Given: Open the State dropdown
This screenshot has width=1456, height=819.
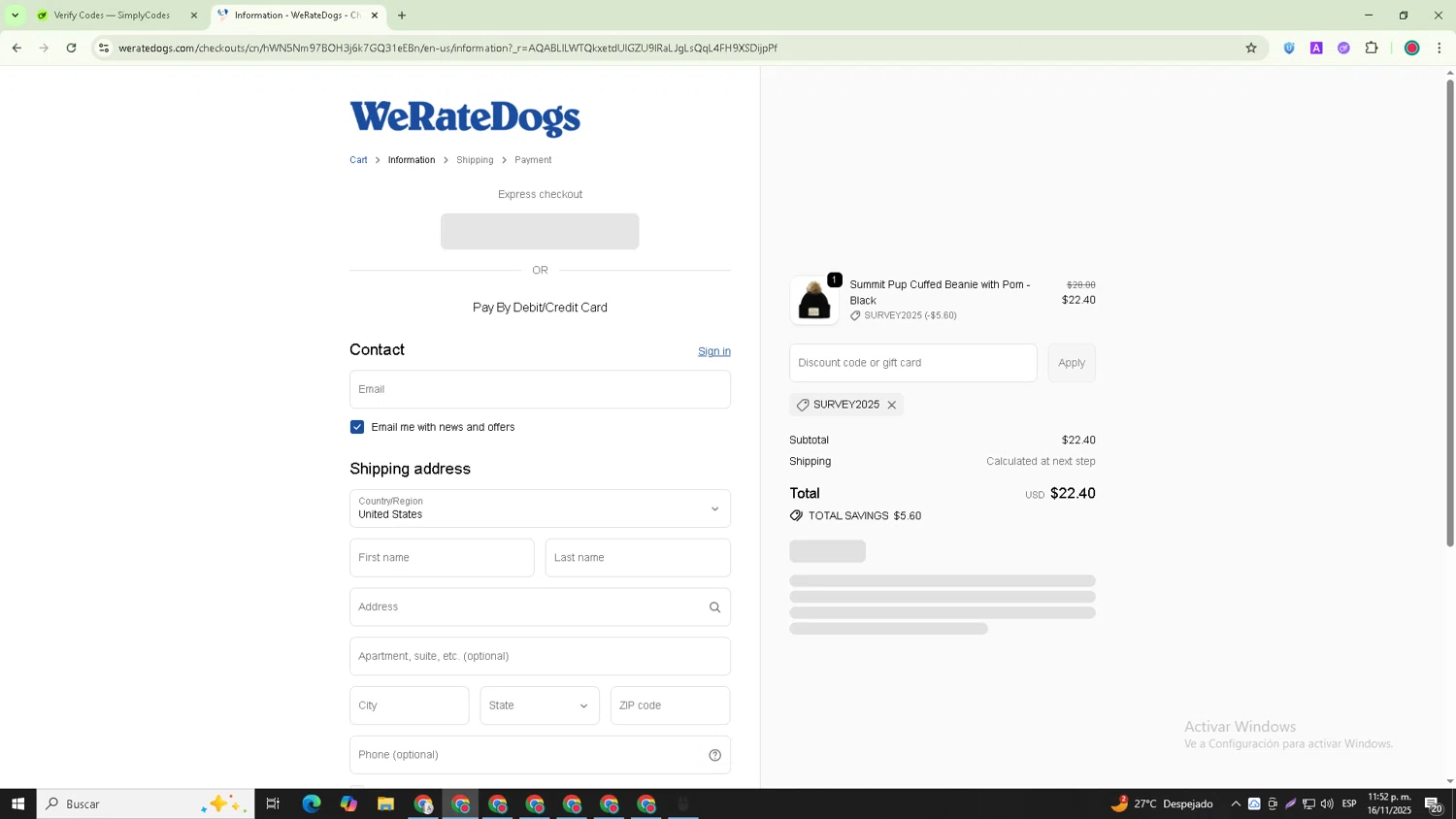Looking at the screenshot, I should click(540, 705).
